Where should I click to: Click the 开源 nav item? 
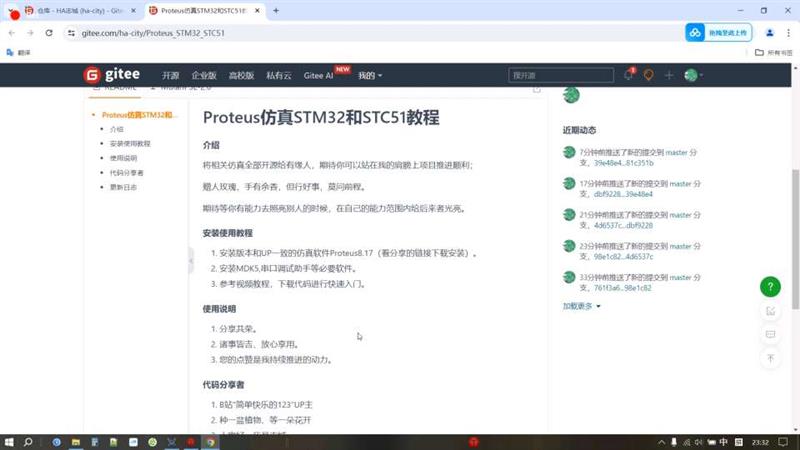point(170,76)
